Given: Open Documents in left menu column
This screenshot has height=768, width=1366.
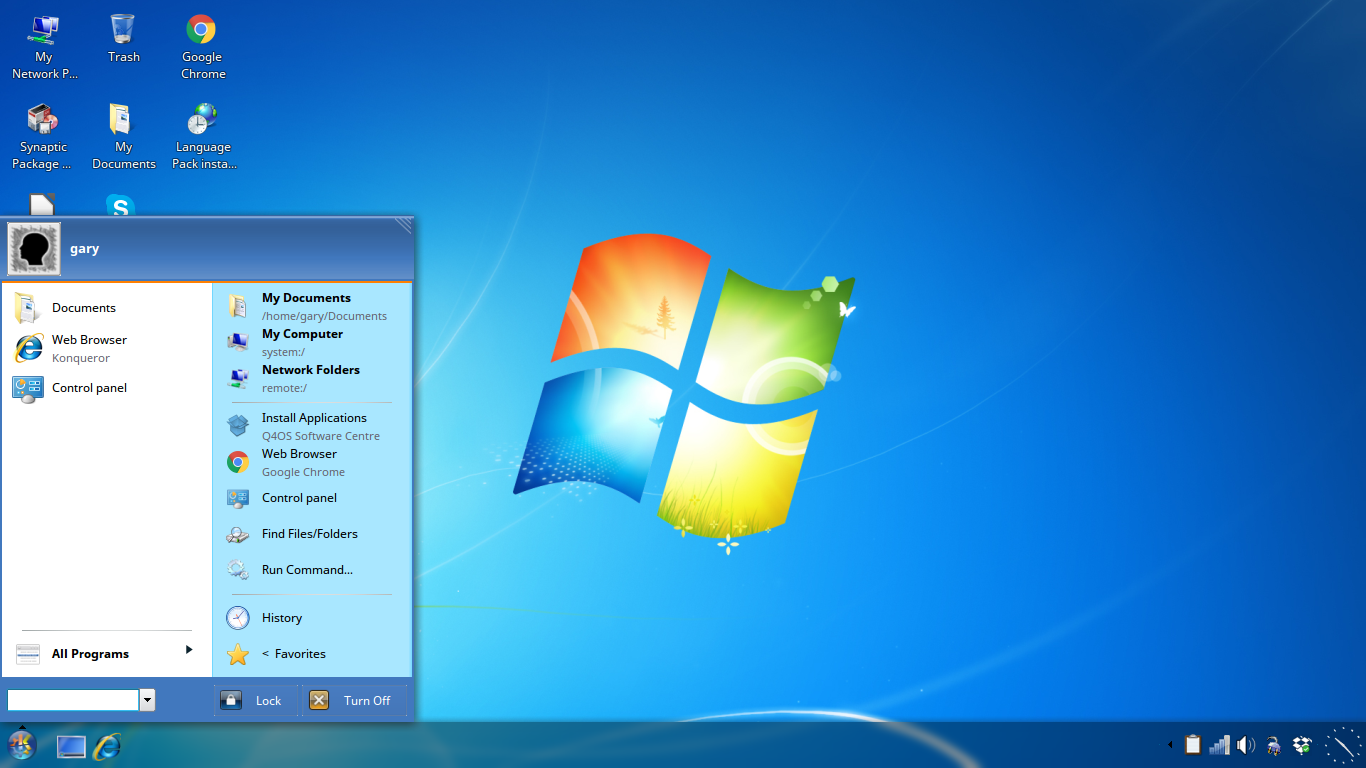Looking at the screenshot, I should coord(106,308).
